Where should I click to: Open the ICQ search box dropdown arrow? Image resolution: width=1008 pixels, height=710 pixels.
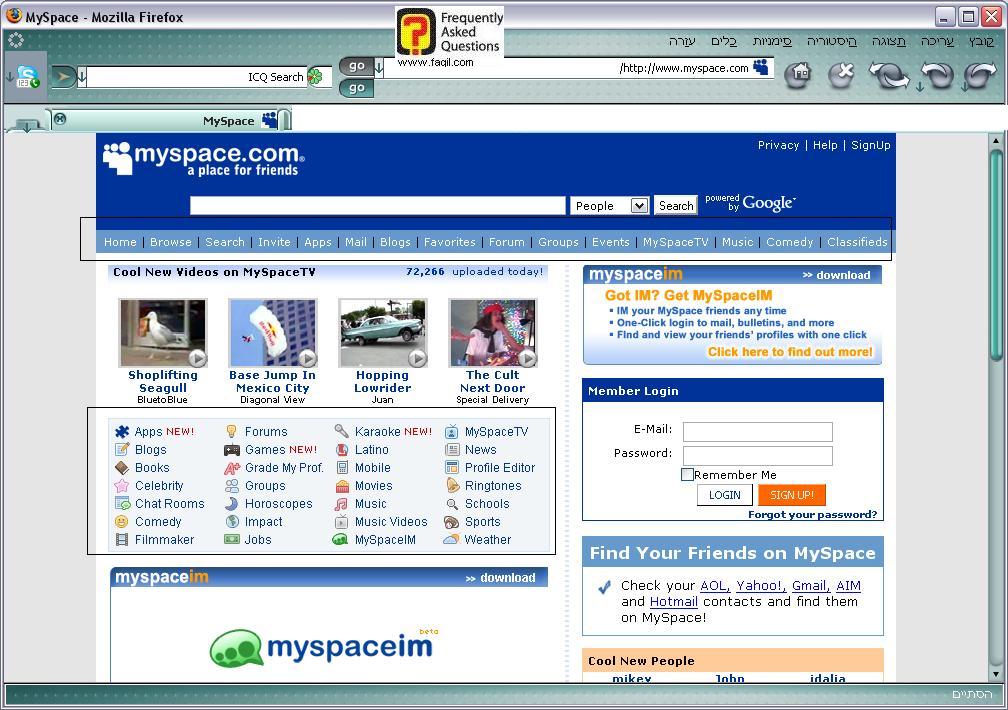83,77
